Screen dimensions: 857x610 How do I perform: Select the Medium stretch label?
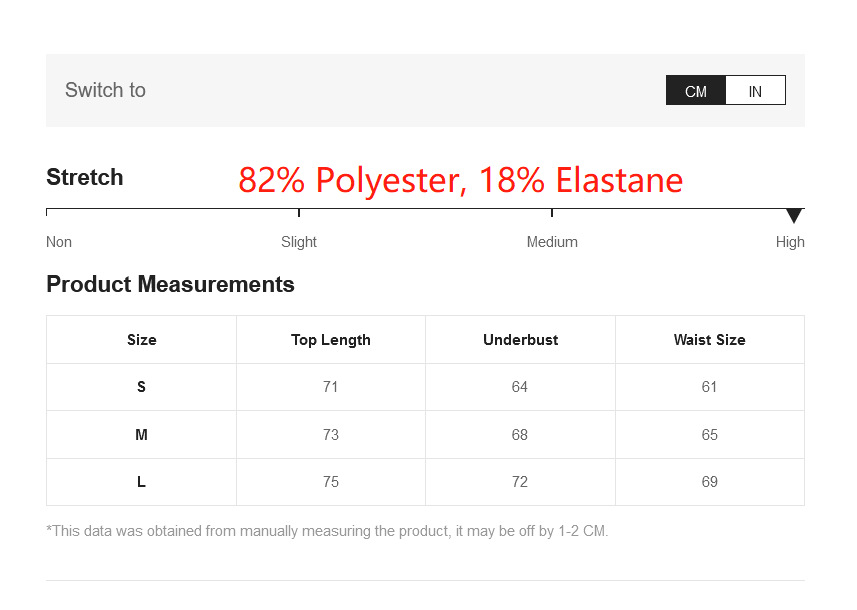click(552, 242)
